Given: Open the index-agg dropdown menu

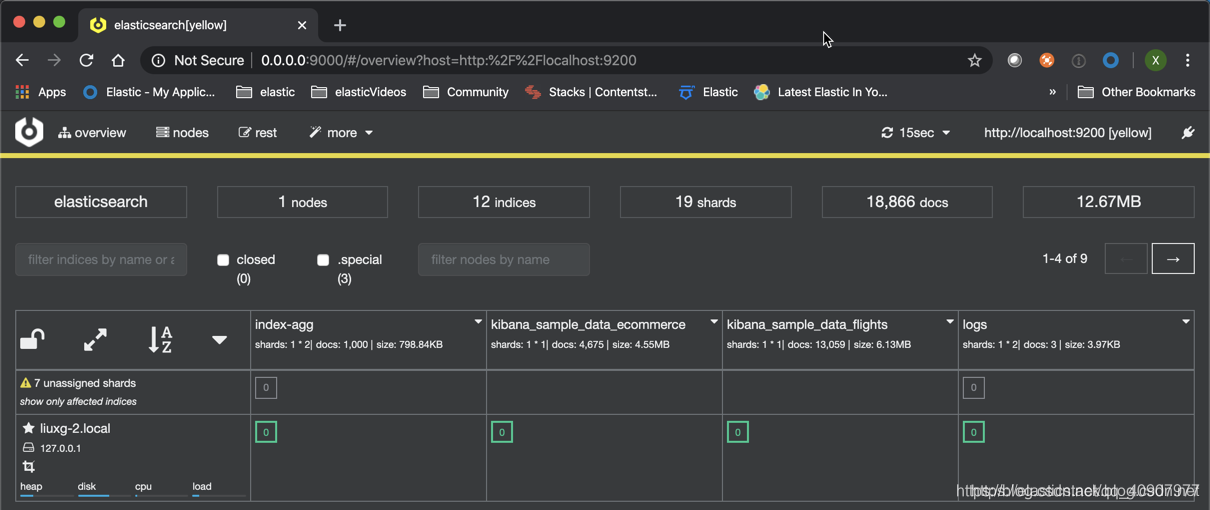Looking at the screenshot, I should (478, 322).
